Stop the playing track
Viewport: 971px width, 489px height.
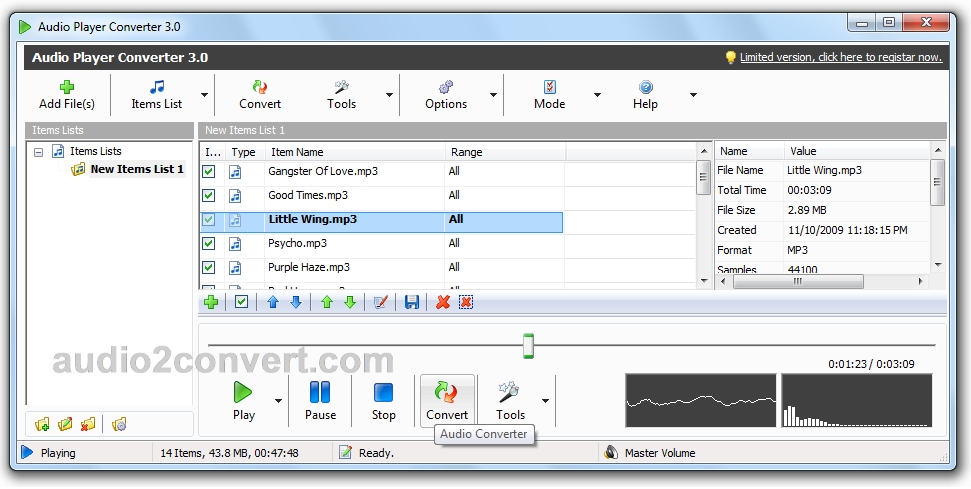pos(383,400)
